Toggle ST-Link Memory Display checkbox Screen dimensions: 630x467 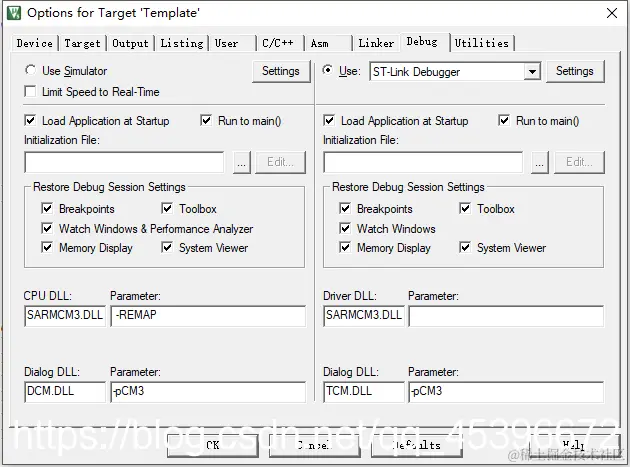point(345,247)
